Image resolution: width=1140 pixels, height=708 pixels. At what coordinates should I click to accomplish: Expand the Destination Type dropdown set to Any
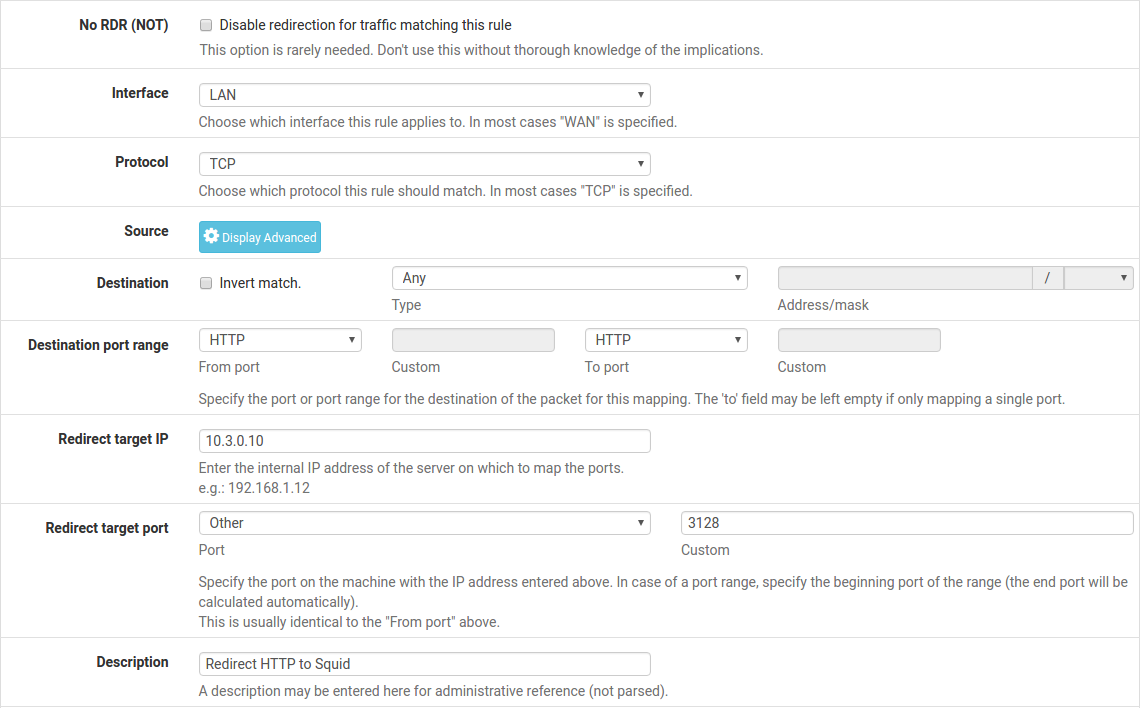point(569,278)
